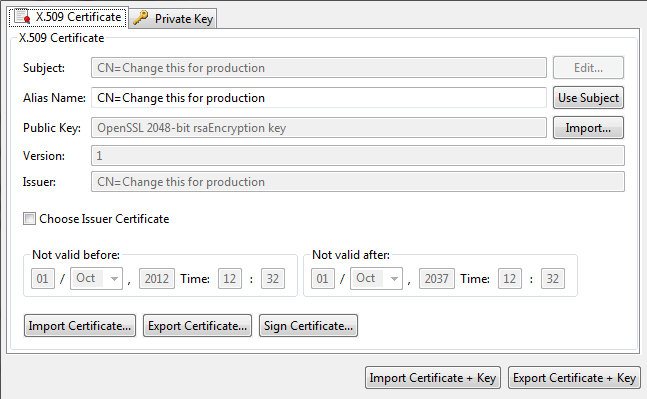Click the 'Not valid after:' group label
This screenshot has width=647, height=399.
pyautogui.click(x=351, y=255)
